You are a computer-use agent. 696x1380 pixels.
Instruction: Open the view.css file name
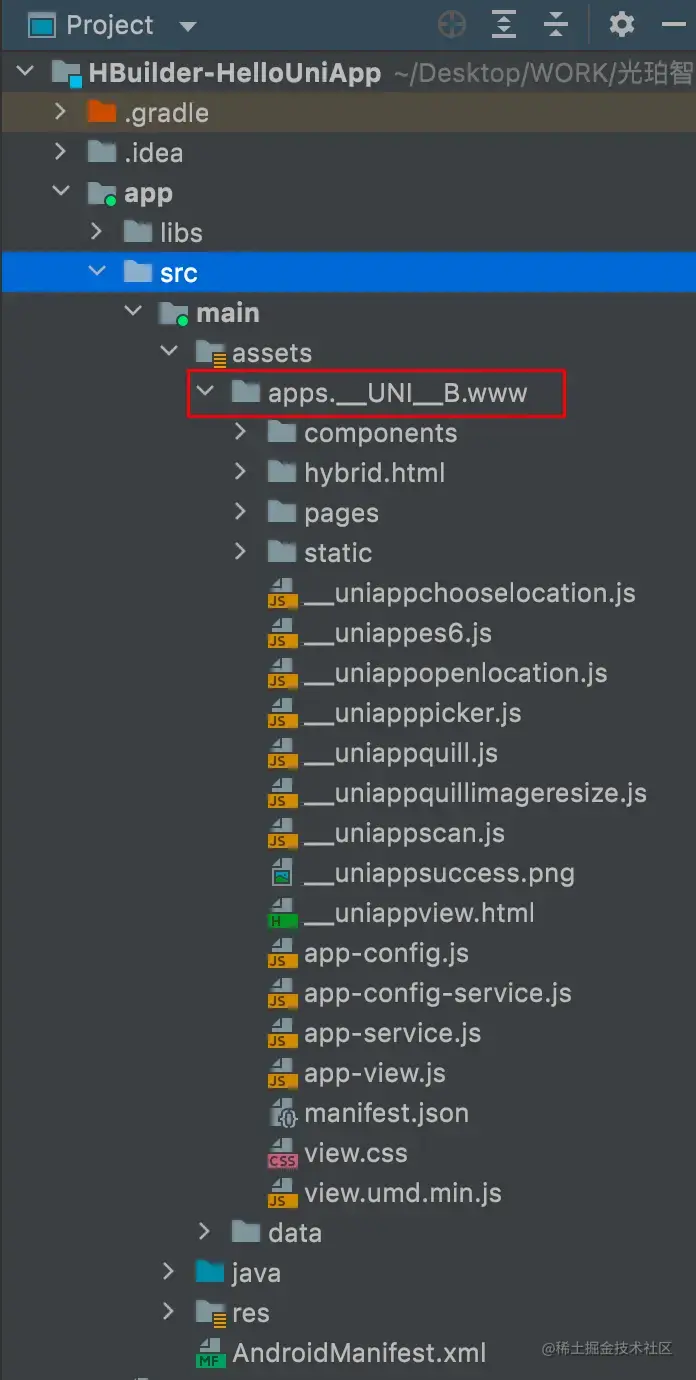[x=356, y=1153]
